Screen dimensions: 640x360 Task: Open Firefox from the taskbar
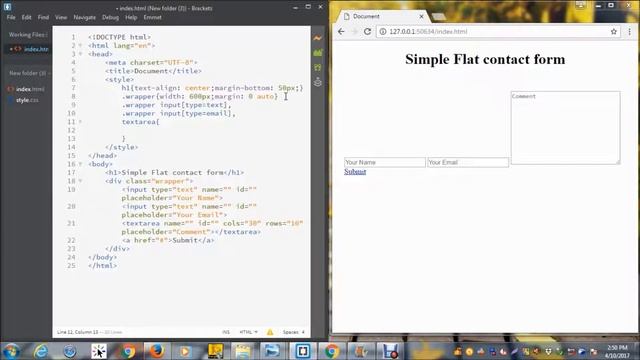156,351
